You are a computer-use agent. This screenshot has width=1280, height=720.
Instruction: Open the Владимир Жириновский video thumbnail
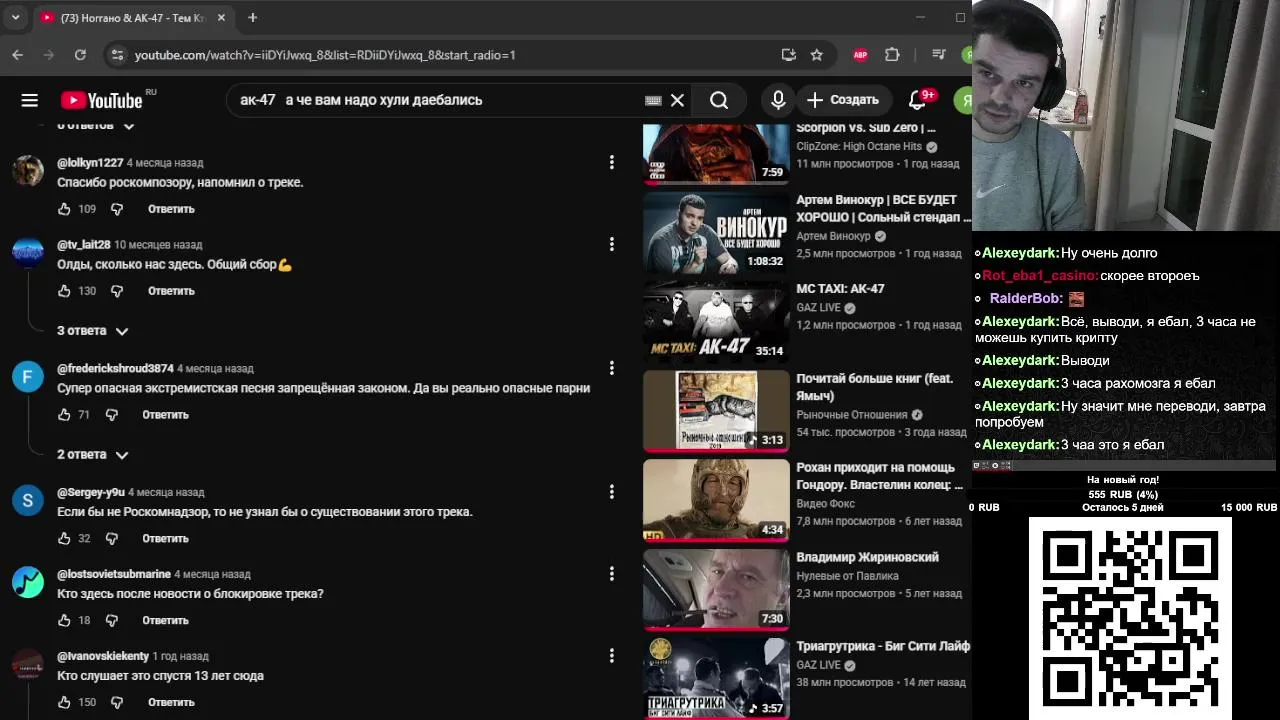coord(716,590)
